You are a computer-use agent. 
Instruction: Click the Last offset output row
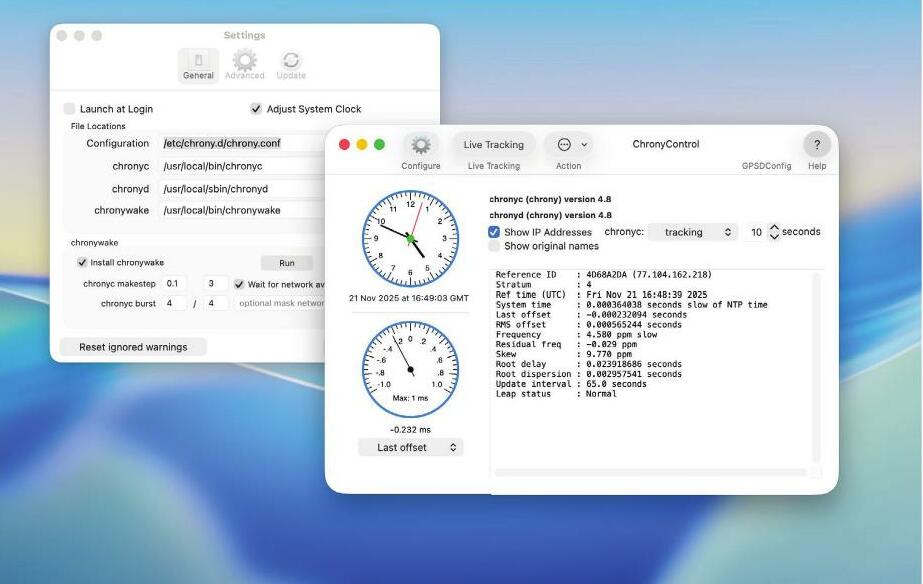point(591,314)
